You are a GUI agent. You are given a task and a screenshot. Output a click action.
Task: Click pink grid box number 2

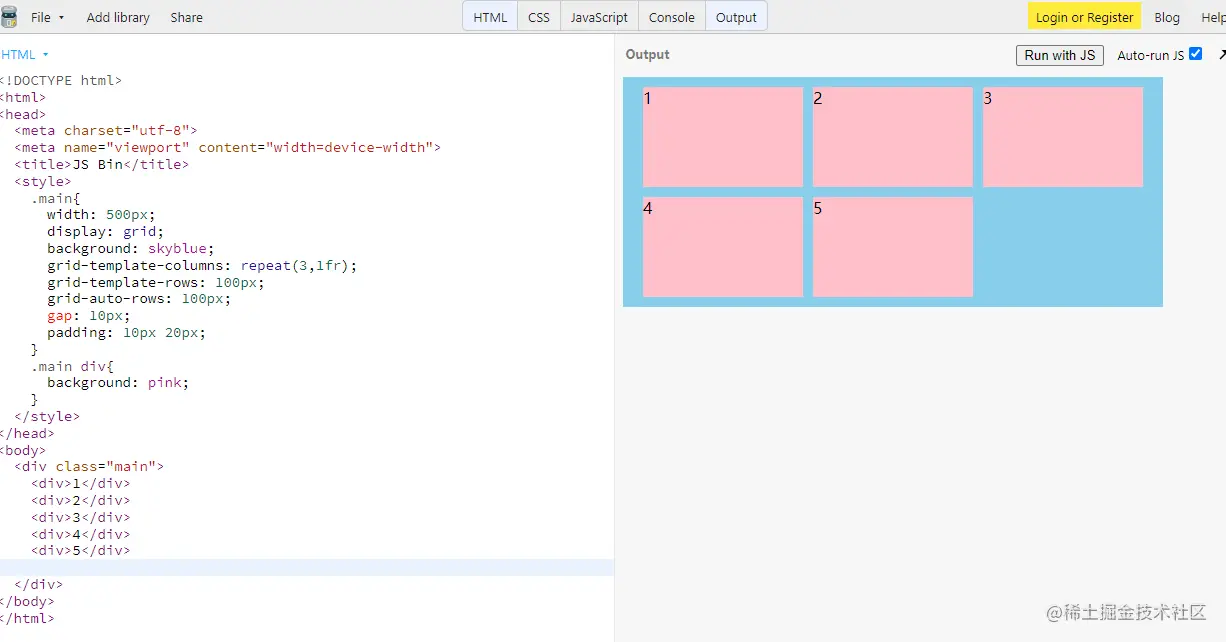click(x=893, y=137)
